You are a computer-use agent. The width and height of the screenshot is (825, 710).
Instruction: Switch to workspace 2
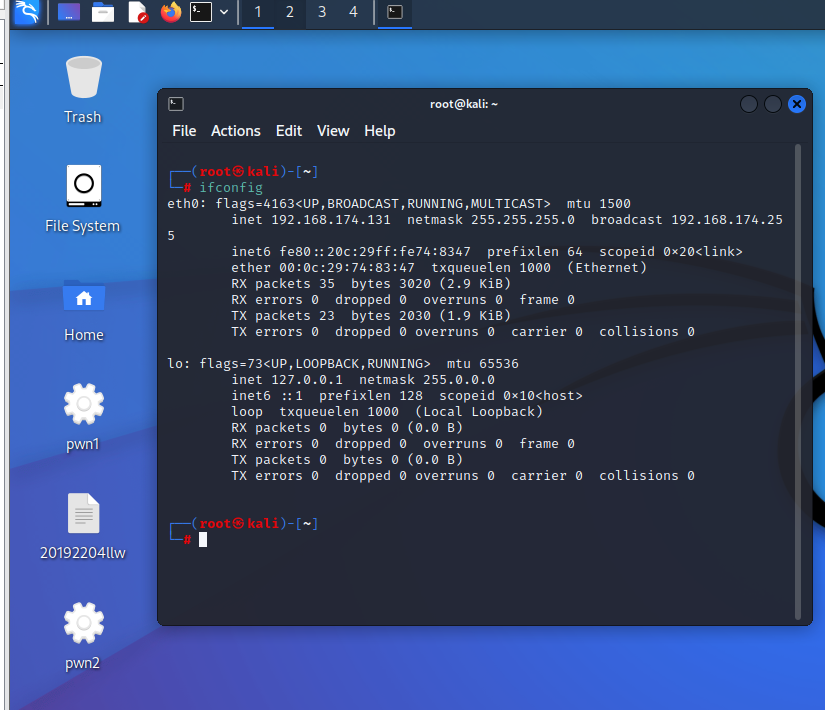(290, 12)
